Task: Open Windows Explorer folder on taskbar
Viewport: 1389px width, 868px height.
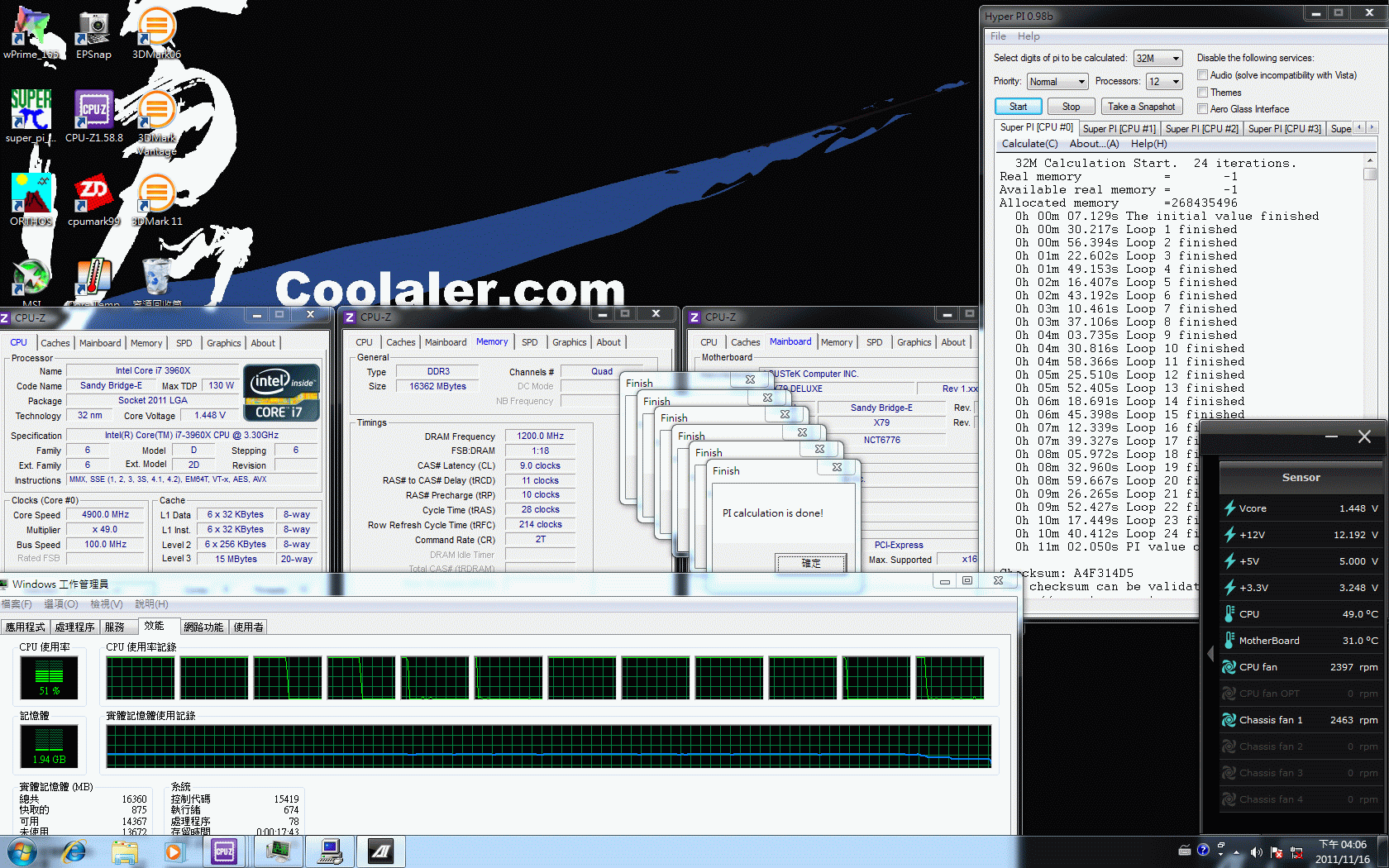Action: 125,851
